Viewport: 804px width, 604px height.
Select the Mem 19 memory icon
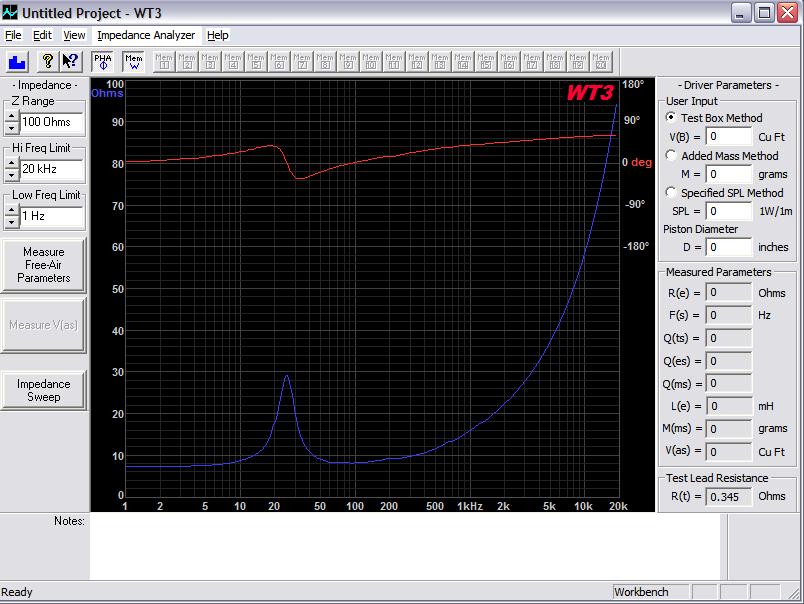pyautogui.click(x=577, y=62)
